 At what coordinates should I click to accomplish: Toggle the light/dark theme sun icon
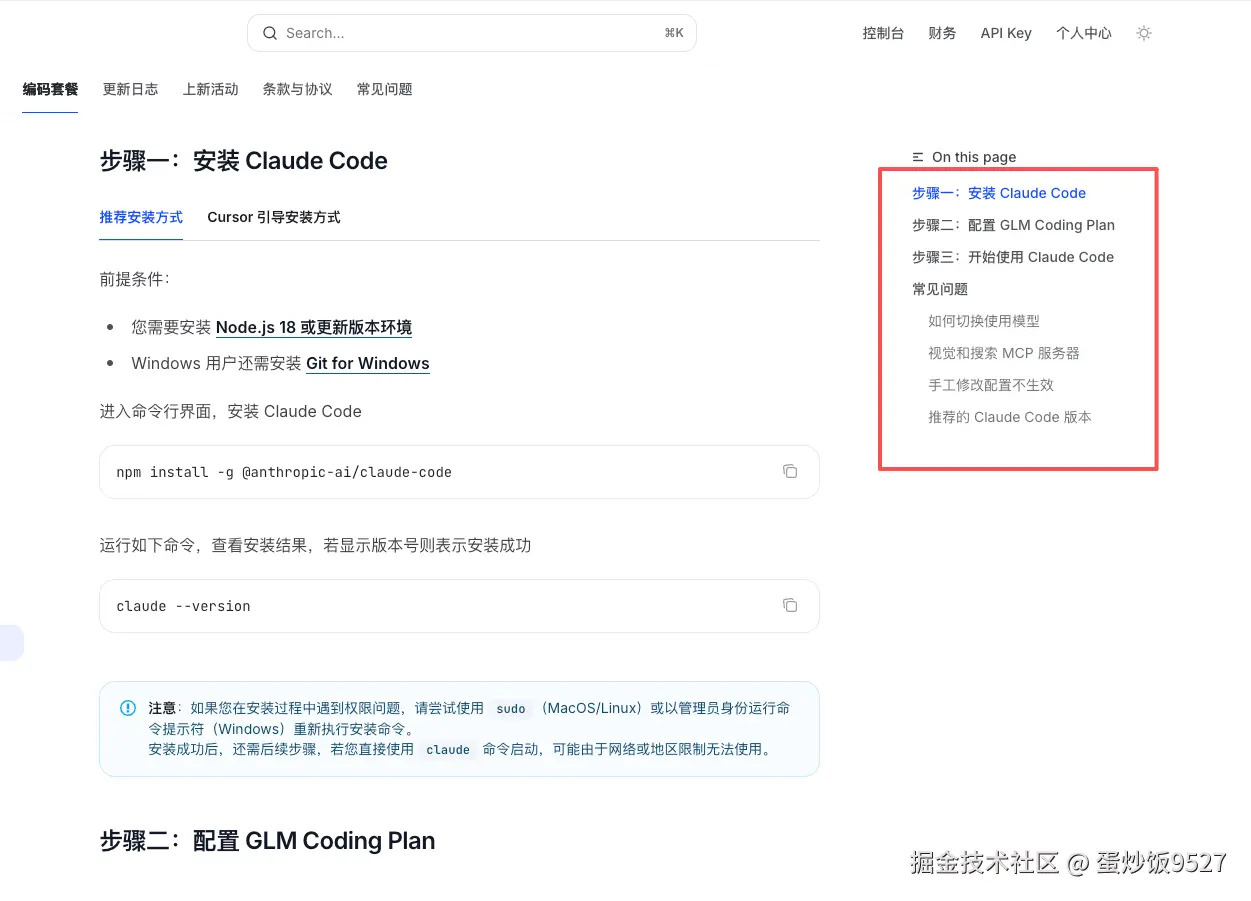[x=1144, y=33]
